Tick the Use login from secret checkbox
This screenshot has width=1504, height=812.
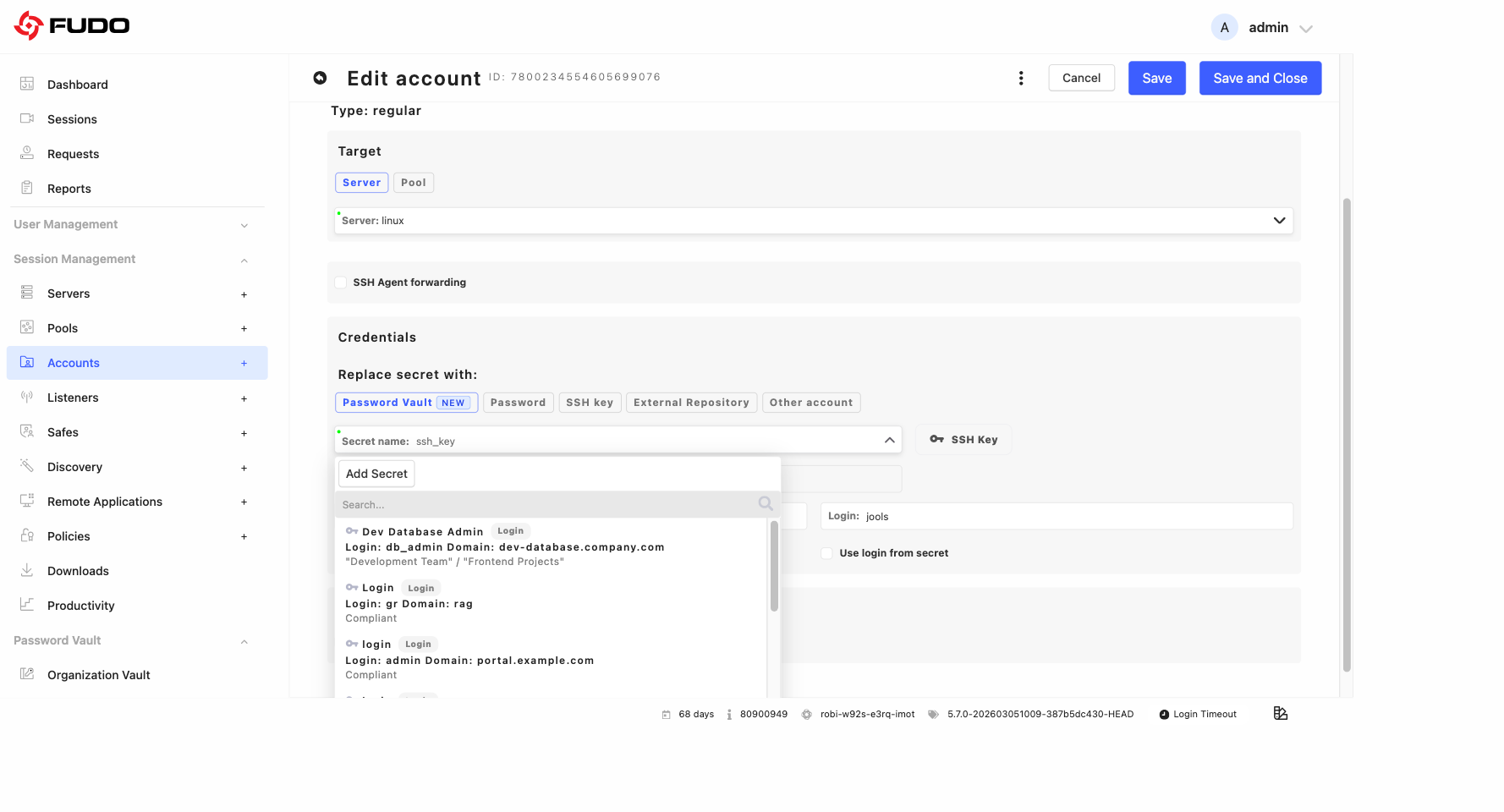(x=827, y=553)
